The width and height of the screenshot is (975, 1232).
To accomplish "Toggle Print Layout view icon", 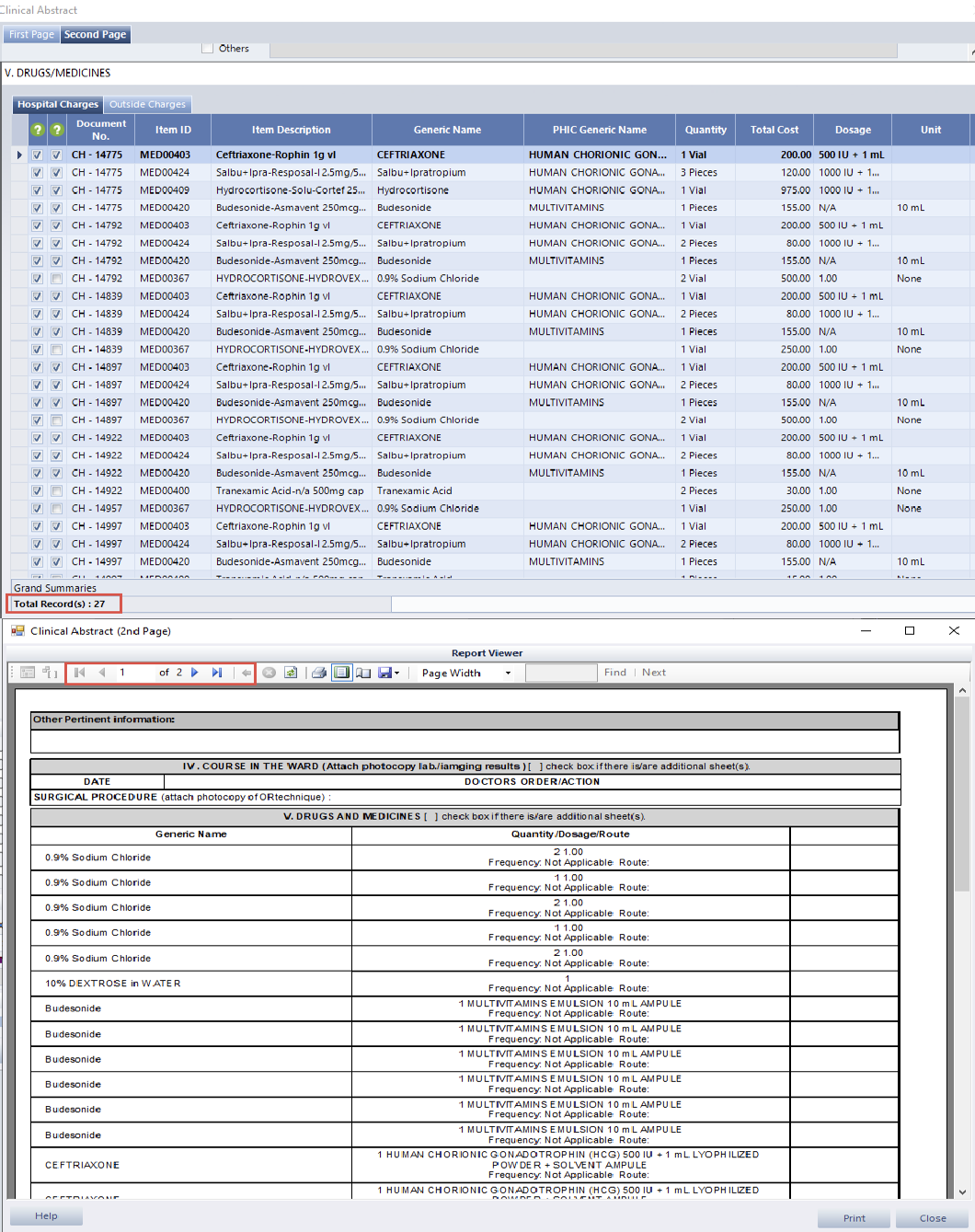I will (x=342, y=673).
